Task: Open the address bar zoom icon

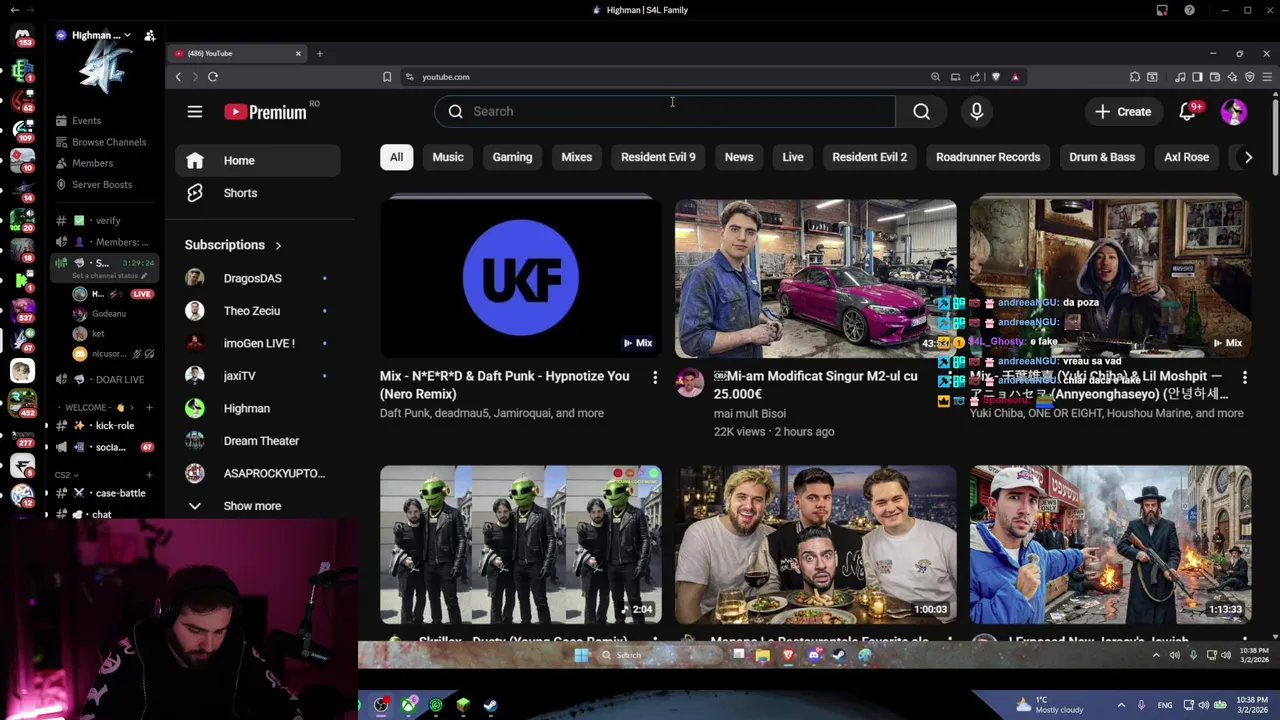Action: click(935, 77)
